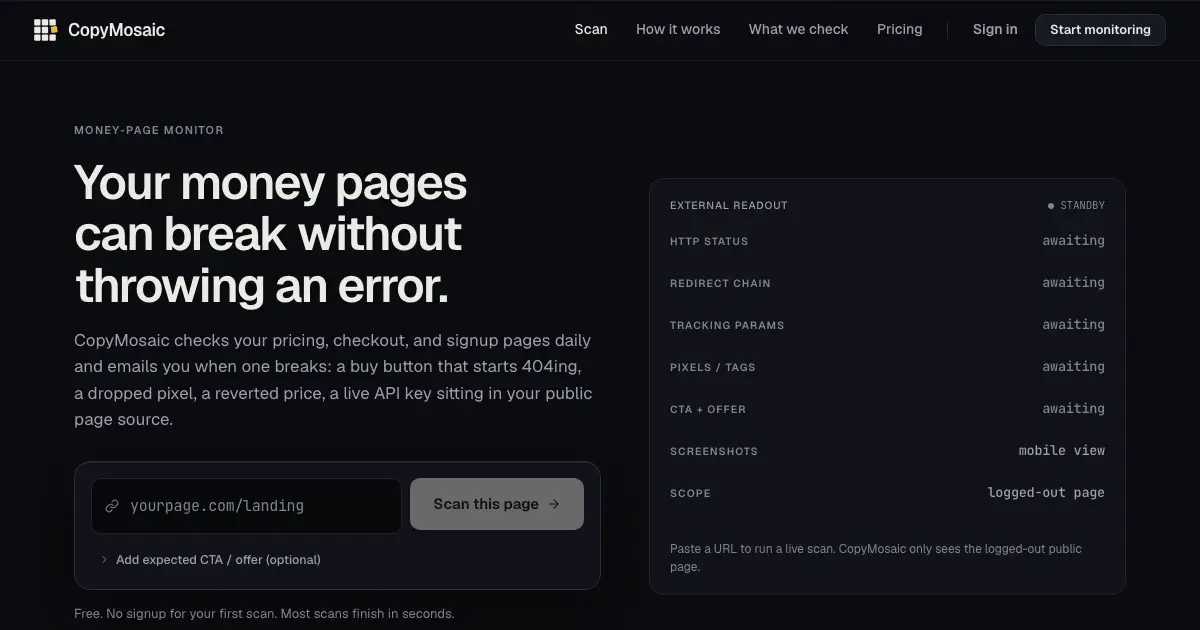Click the "Free. No signup" footnote text
The image size is (1200, 630).
264,613
